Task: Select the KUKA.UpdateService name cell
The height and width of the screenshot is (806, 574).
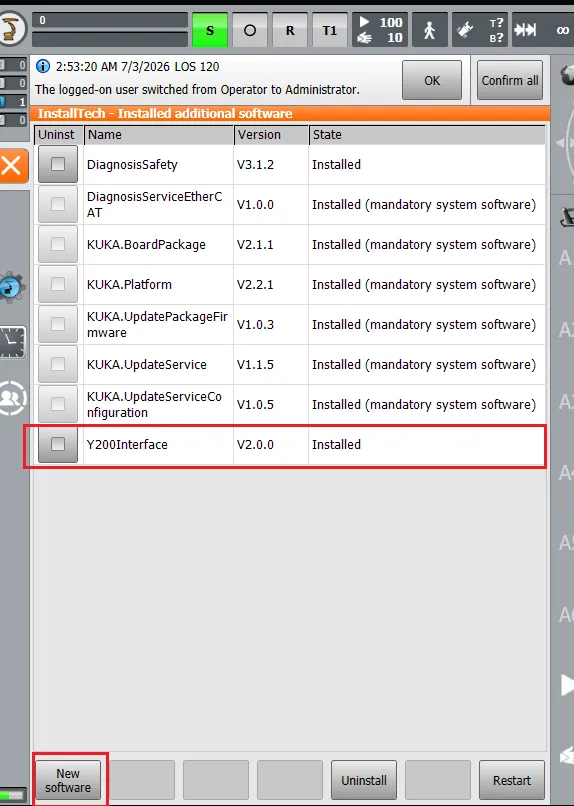Action: tap(158, 364)
